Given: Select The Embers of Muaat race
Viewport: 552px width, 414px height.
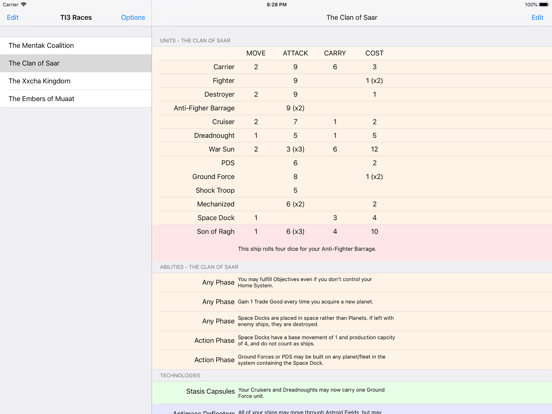Looking at the screenshot, I should [x=76, y=99].
